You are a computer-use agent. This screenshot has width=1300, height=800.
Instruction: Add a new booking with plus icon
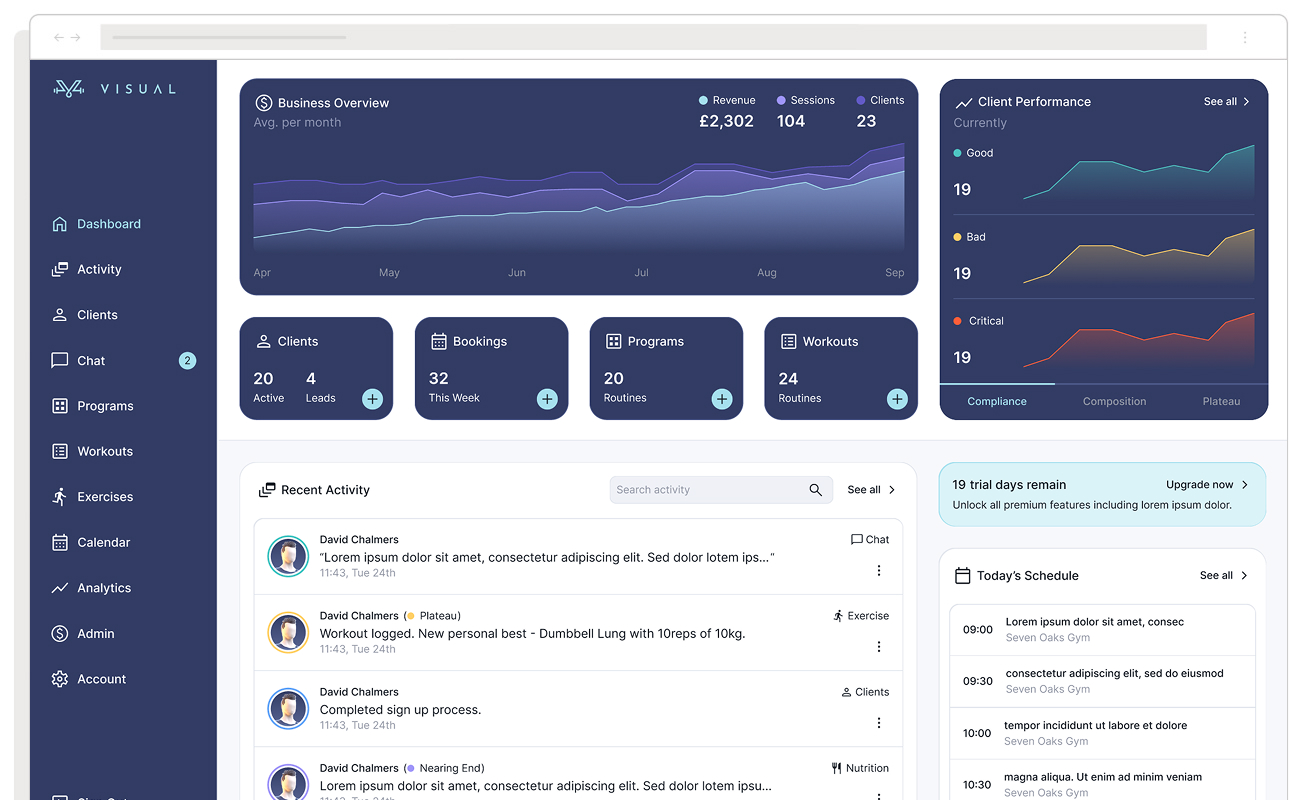pyautogui.click(x=547, y=399)
